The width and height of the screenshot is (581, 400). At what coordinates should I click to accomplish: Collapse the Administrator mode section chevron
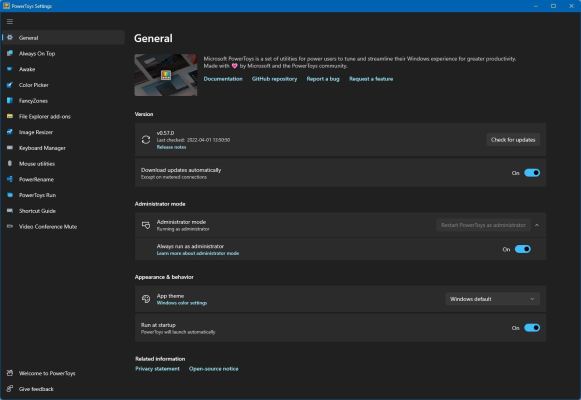537,225
